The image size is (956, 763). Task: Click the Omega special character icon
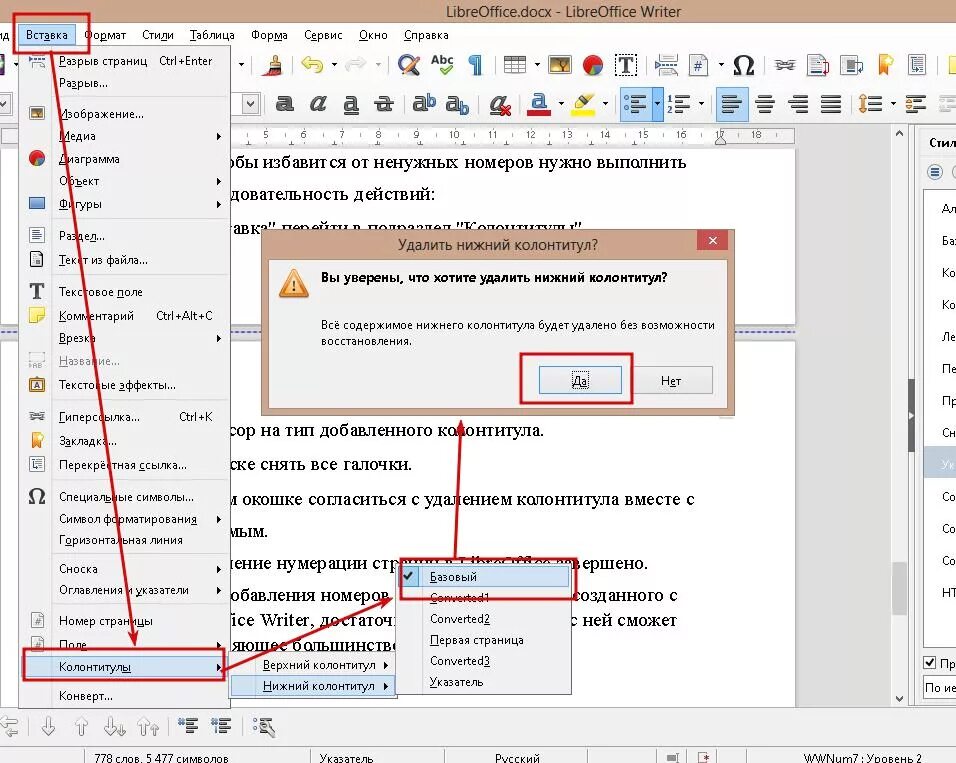(x=743, y=65)
